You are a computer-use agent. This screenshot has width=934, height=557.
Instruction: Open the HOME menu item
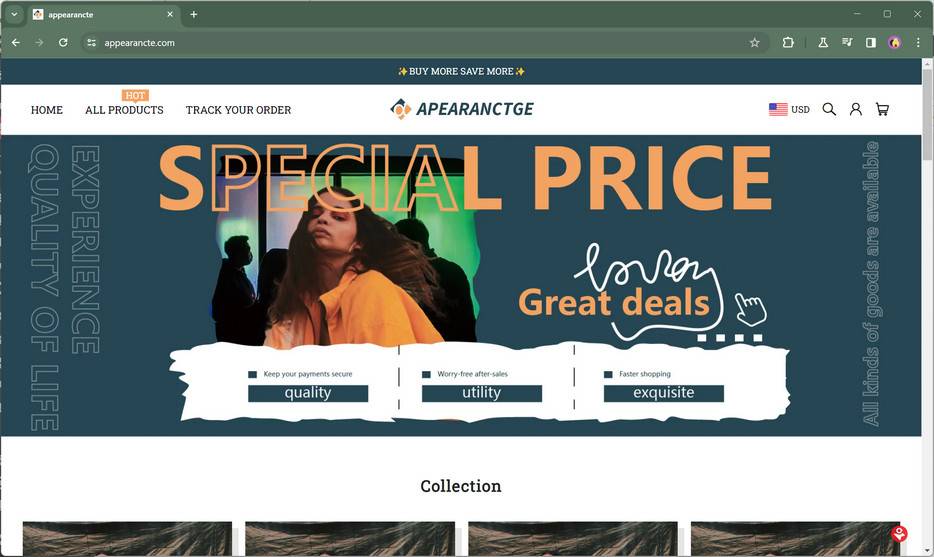46,110
